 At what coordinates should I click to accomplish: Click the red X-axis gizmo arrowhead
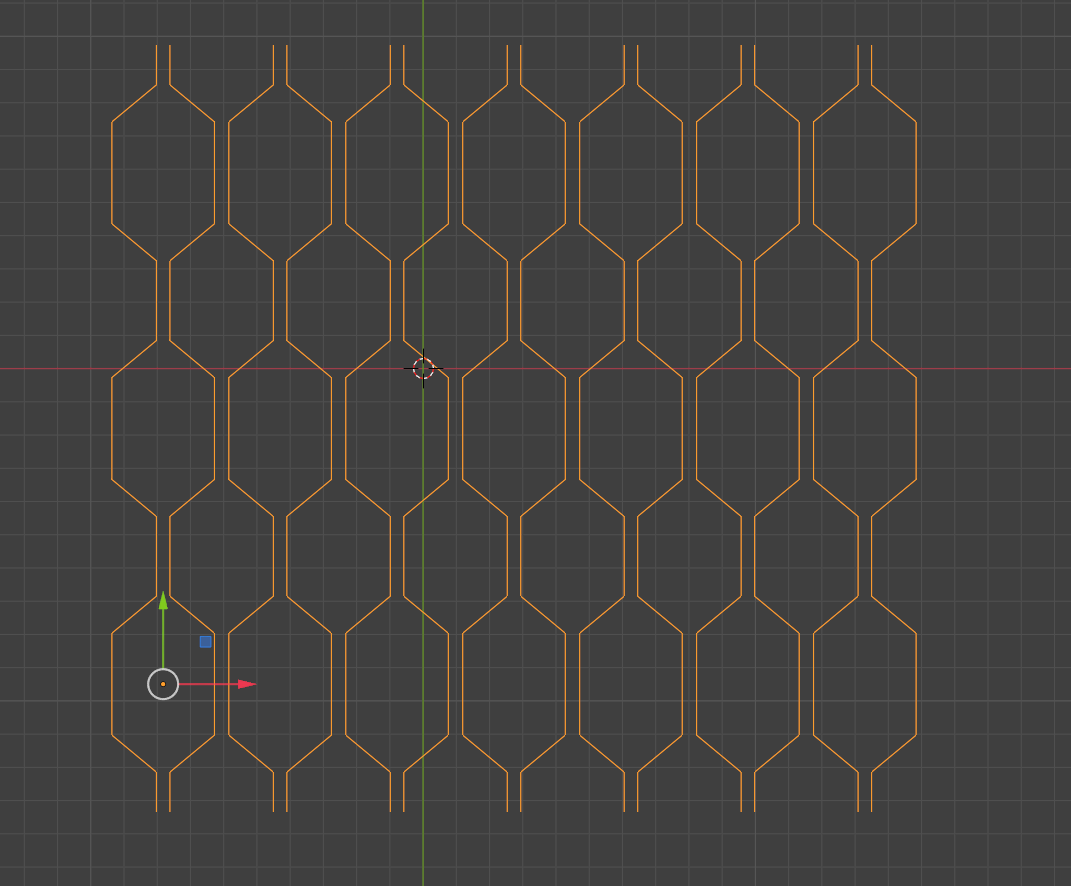point(247,684)
